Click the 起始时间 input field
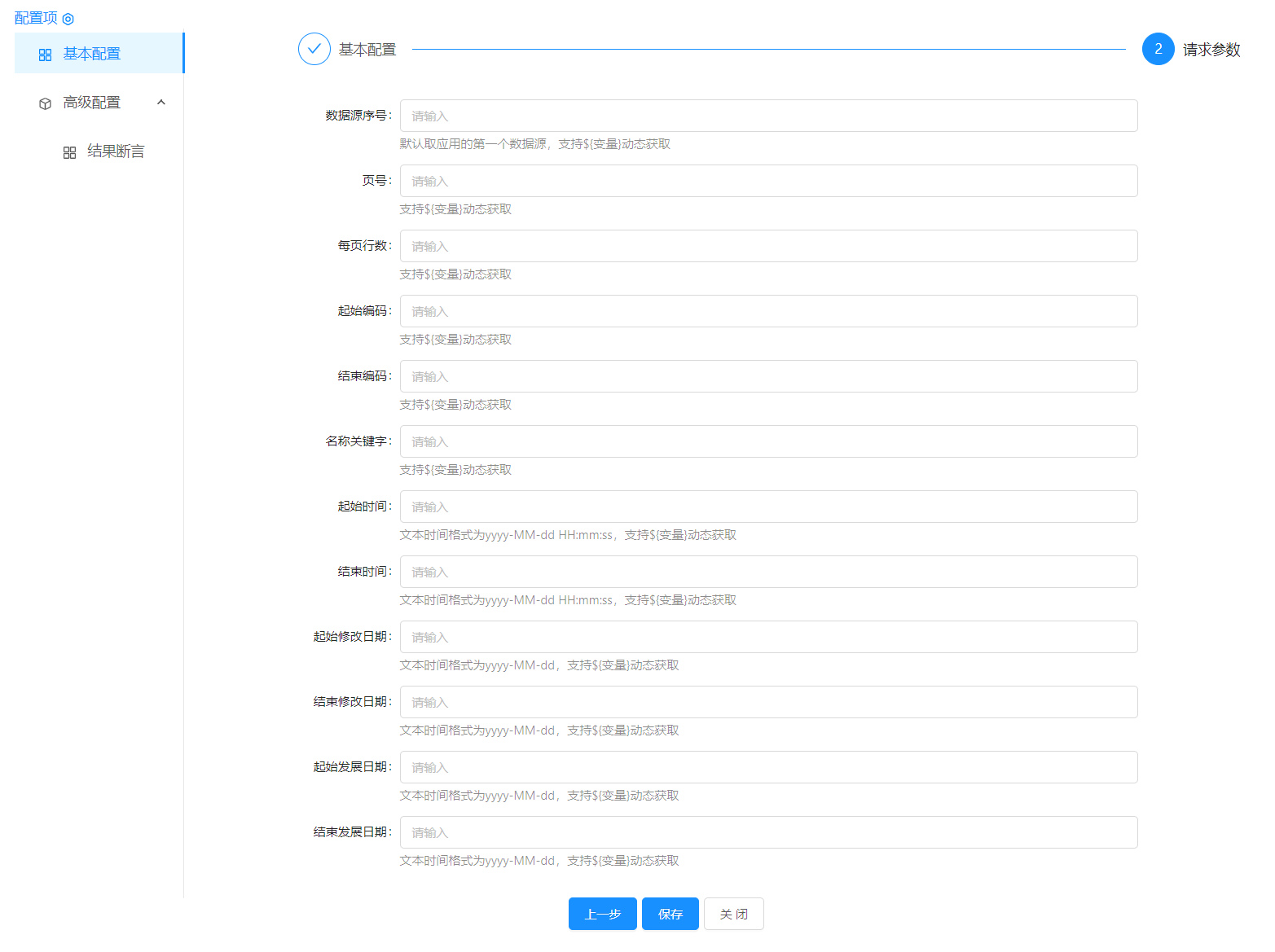The image size is (1275, 952). (x=768, y=507)
